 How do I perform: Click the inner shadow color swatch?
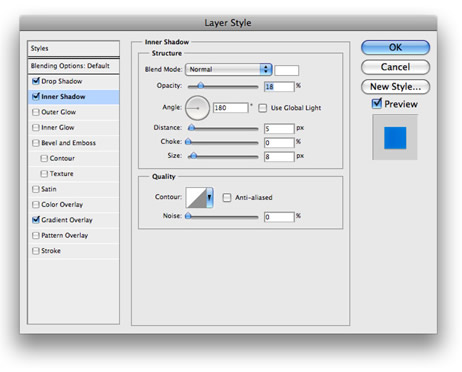click(x=287, y=70)
